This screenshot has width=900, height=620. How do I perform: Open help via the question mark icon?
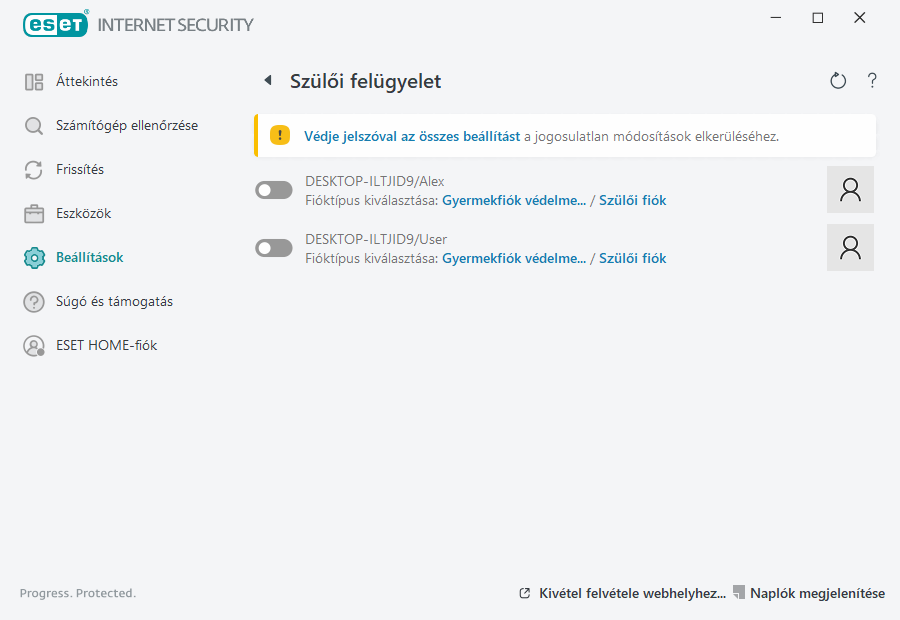click(x=872, y=81)
